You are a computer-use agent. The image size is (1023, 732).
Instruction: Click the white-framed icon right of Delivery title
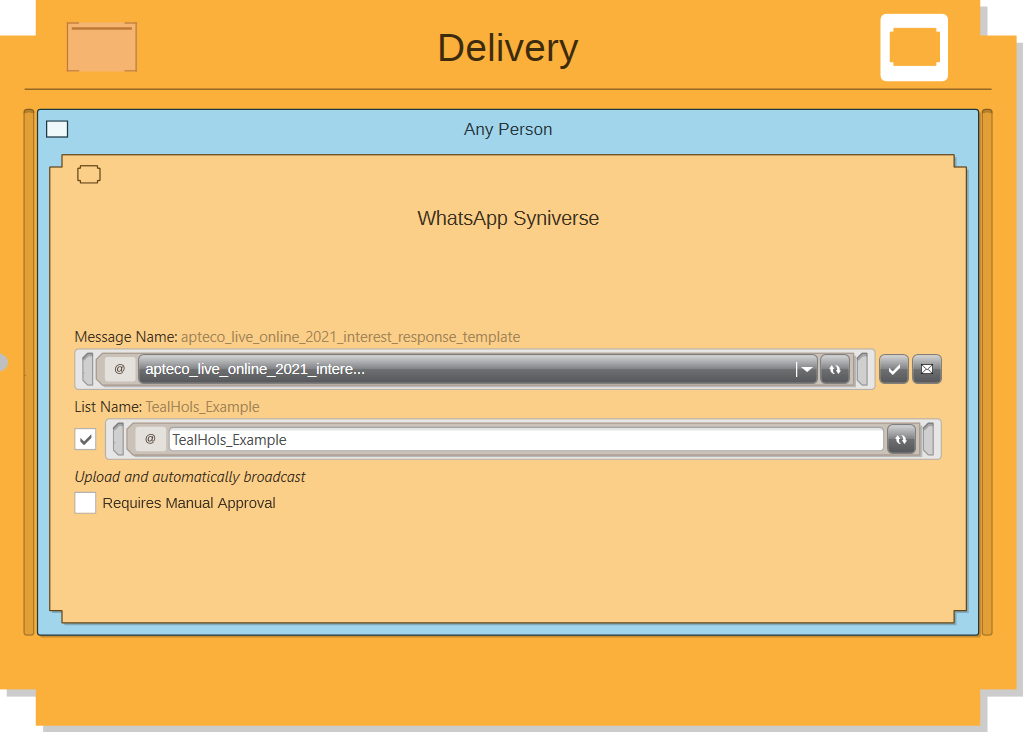click(x=913, y=48)
